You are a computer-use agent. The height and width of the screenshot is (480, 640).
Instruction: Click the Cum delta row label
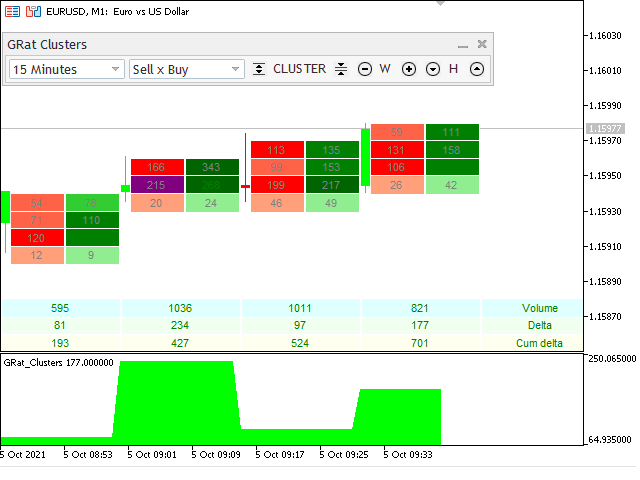pos(540,343)
